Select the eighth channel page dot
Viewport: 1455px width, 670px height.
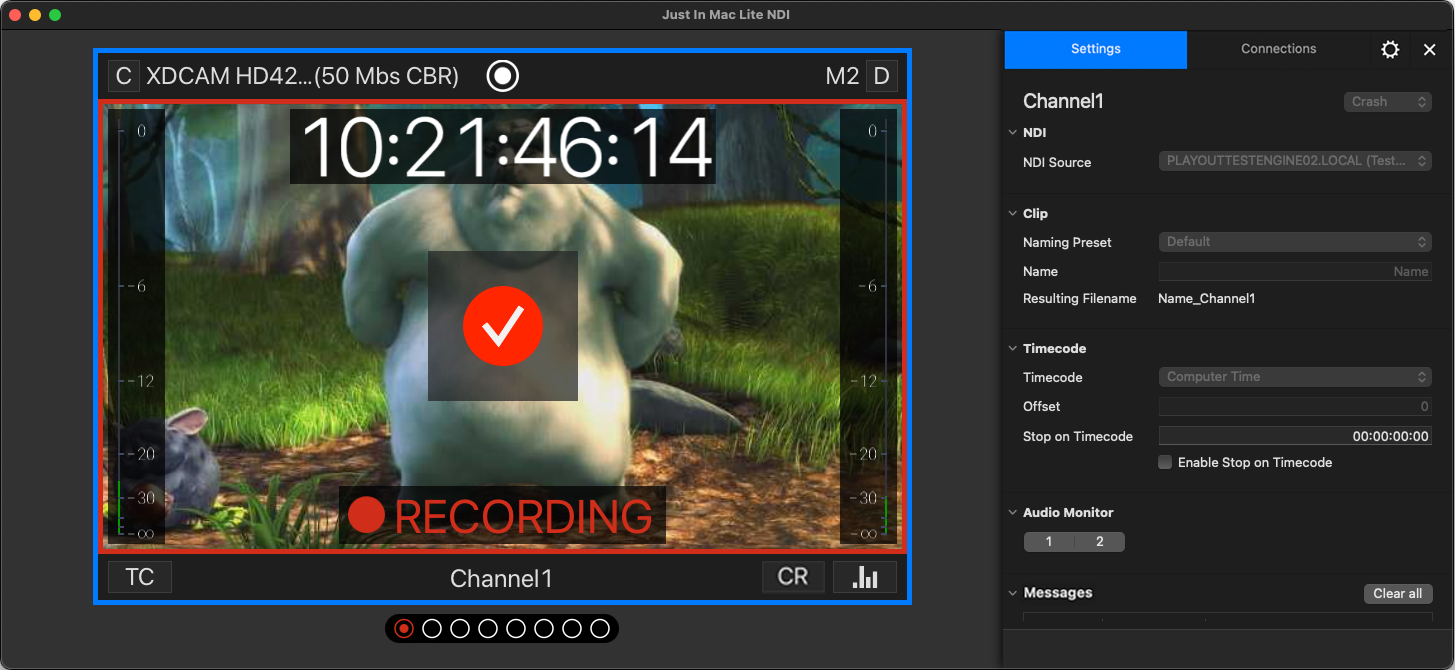tap(600, 628)
